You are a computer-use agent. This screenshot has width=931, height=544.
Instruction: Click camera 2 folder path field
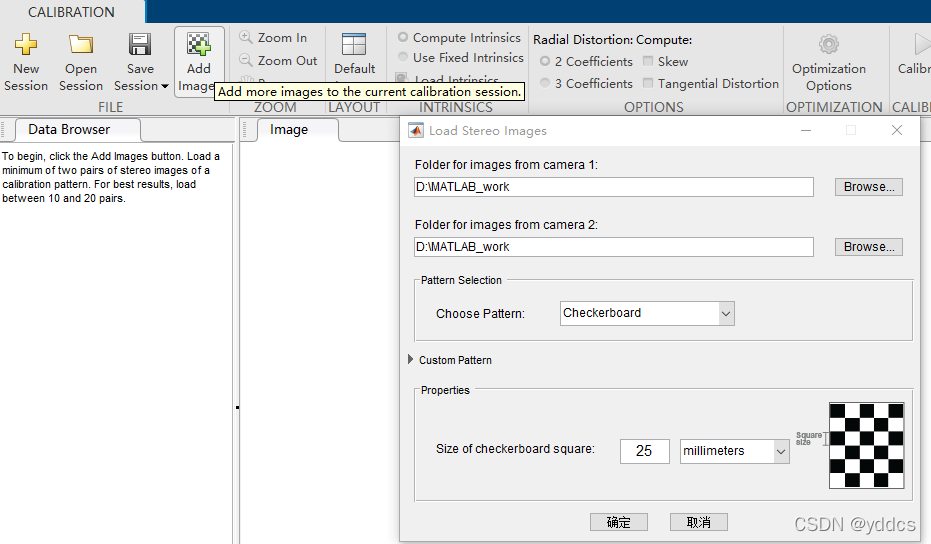tap(613, 246)
